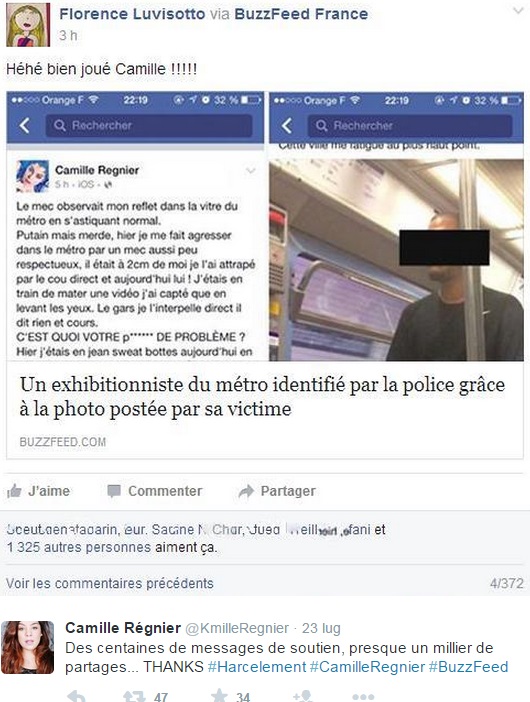Follow the #Harcelement hashtag
This screenshot has width=530, height=702.
pos(257,667)
